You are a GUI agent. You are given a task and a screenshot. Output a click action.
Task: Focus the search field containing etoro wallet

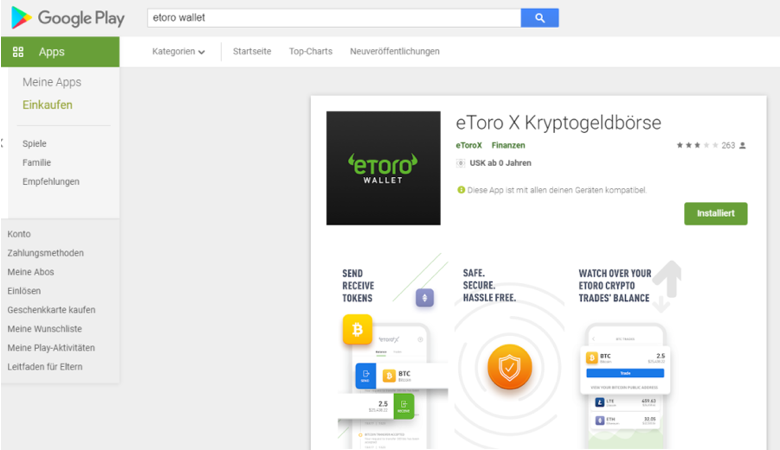334,18
